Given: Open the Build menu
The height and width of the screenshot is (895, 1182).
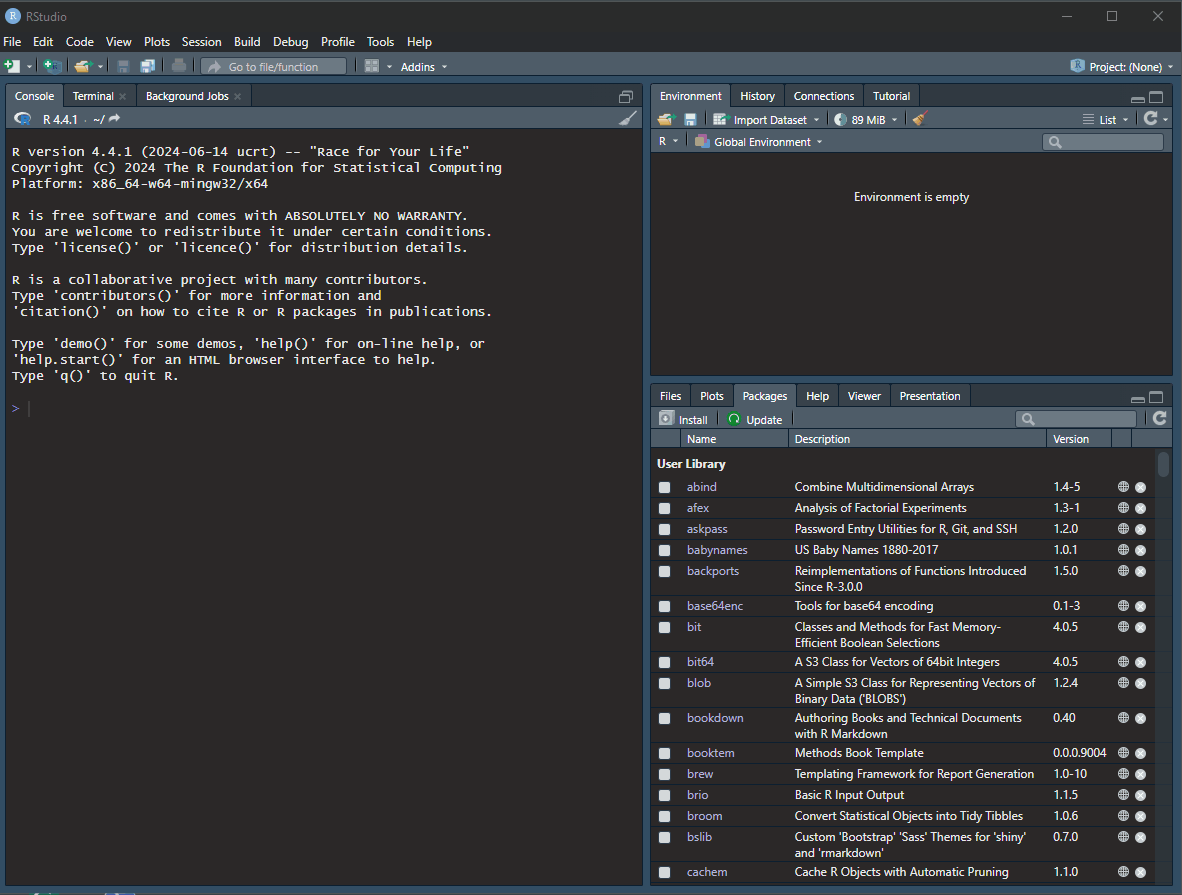Looking at the screenshot, I should click(x=247, y=42).
